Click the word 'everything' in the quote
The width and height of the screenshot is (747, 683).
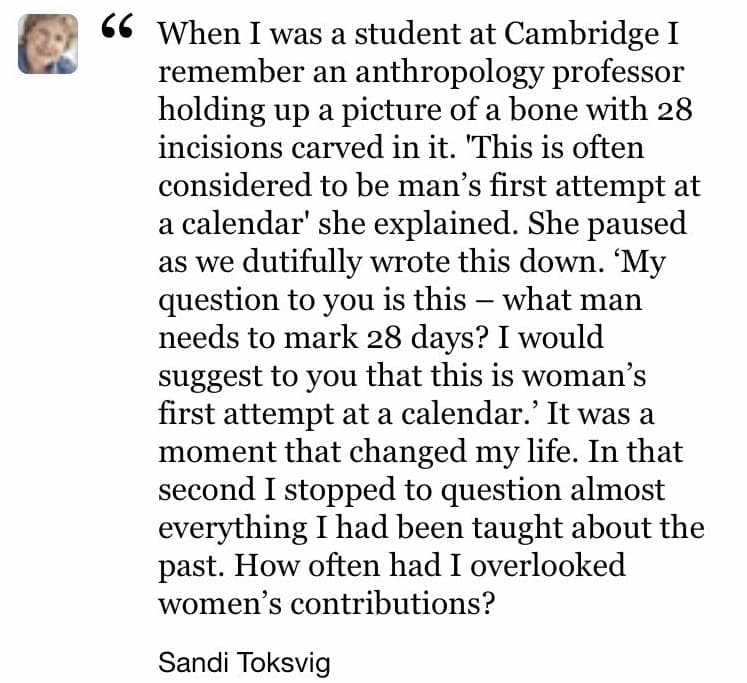point(232,528)
